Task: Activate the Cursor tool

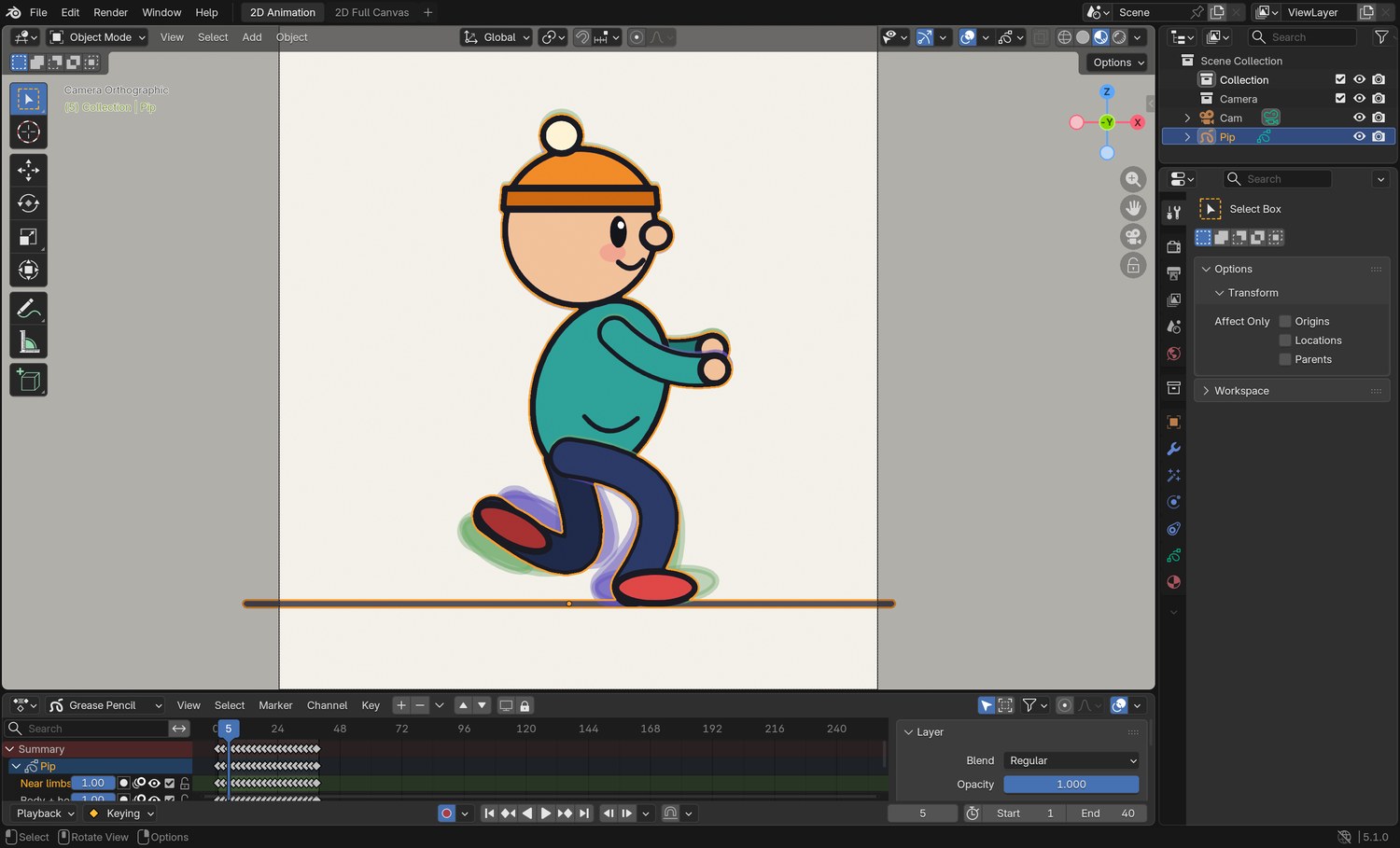Action: point(28,132)
